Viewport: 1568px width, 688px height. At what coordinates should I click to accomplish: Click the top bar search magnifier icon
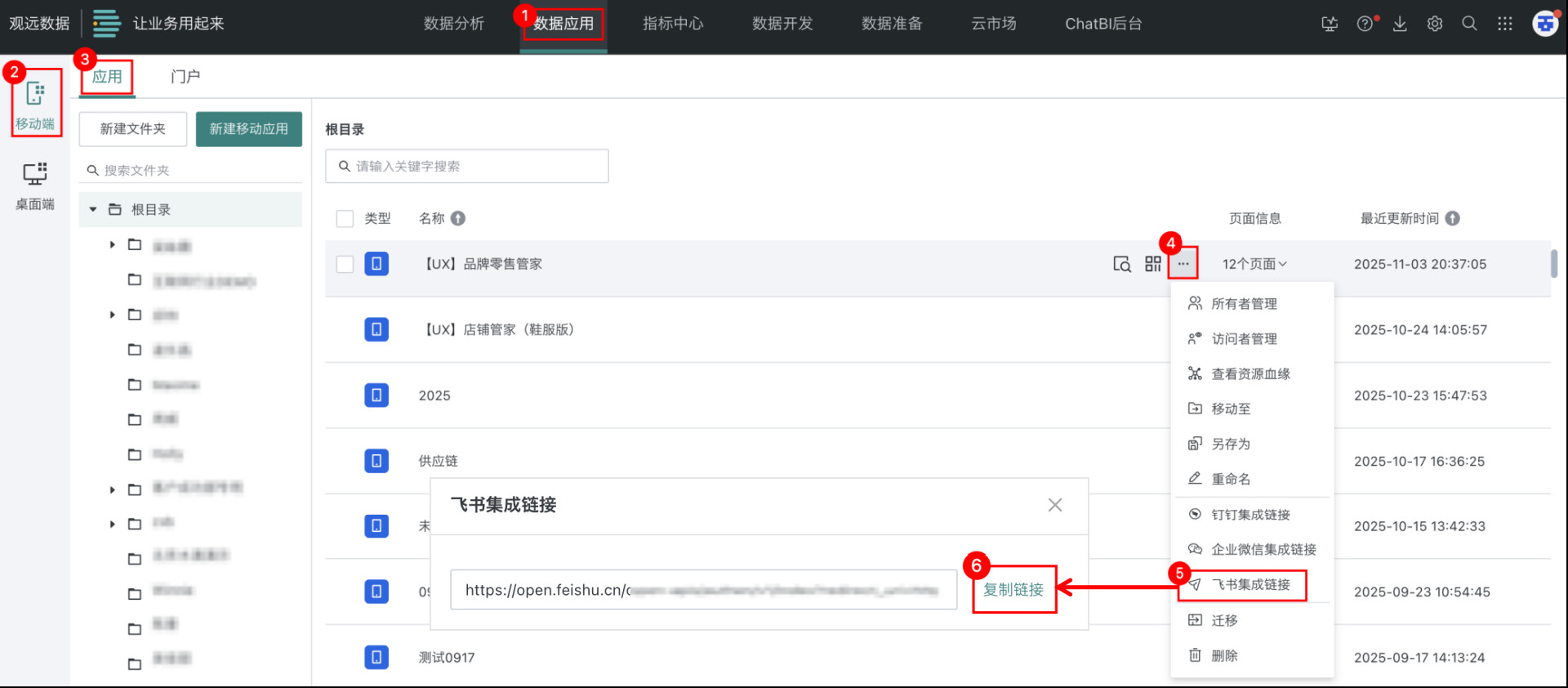(1469, 24)
